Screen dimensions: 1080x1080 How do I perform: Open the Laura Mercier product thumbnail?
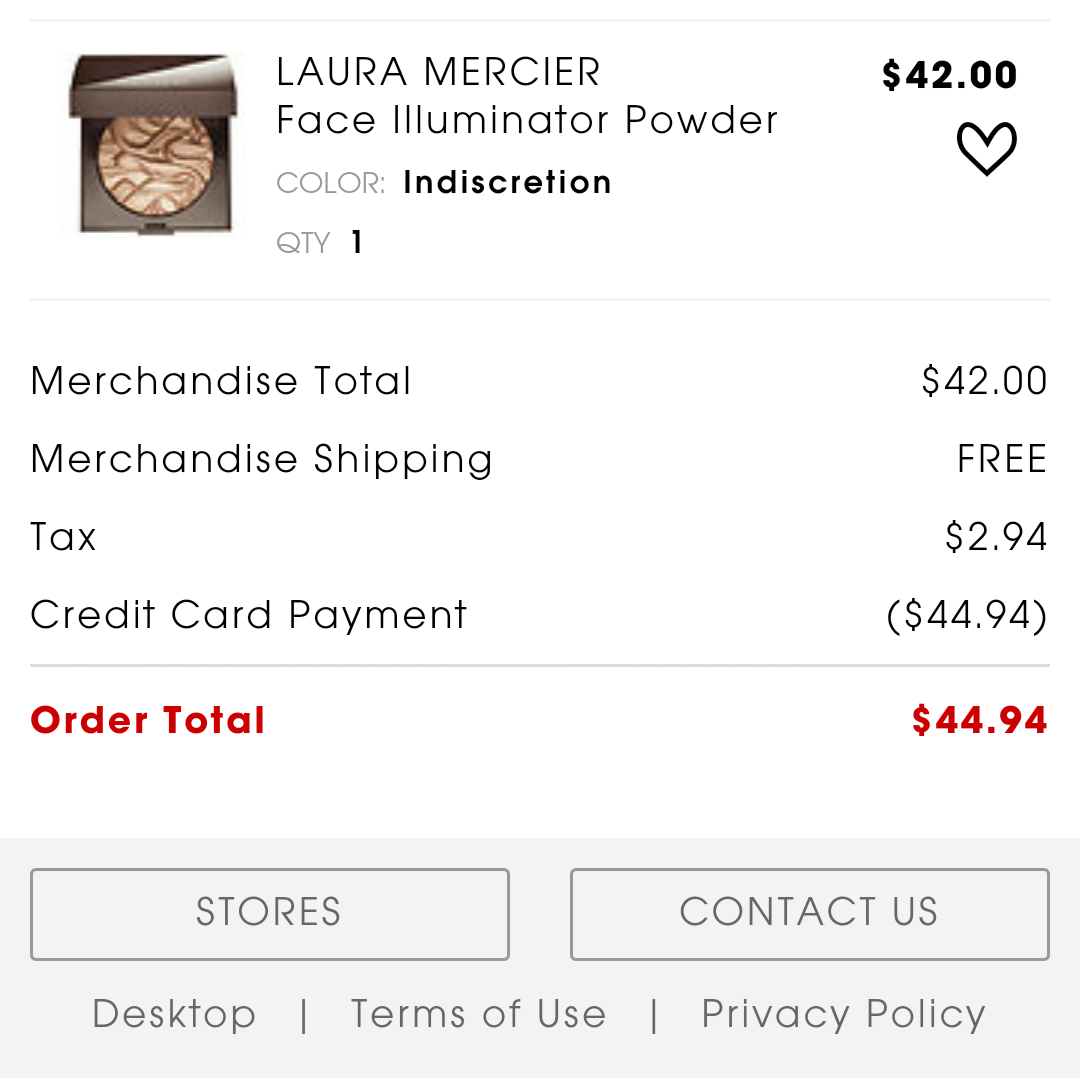coord(153,145)
